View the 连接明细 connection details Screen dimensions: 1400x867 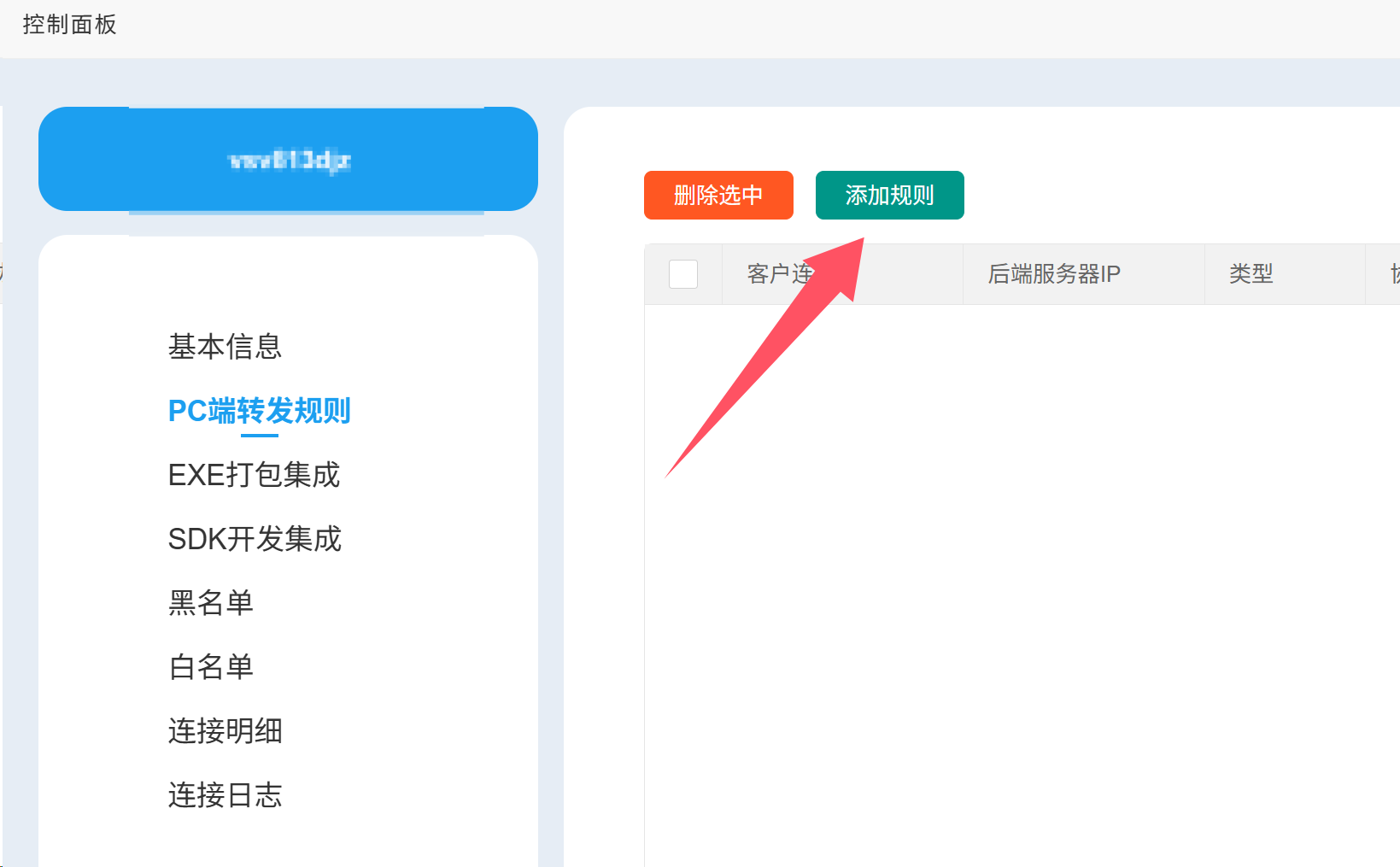[226, 731]
